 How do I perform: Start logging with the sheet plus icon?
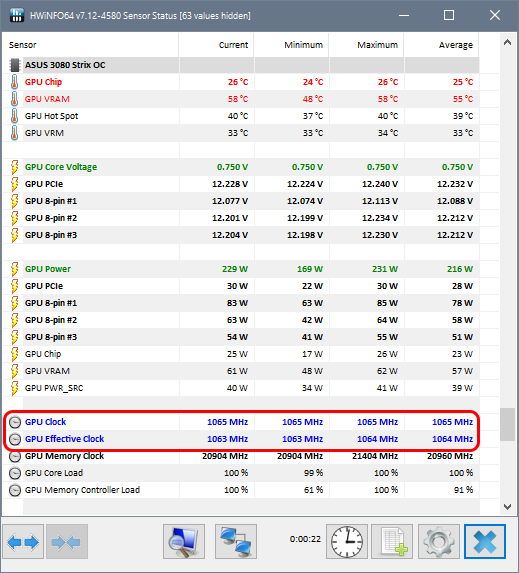point(392,542)
